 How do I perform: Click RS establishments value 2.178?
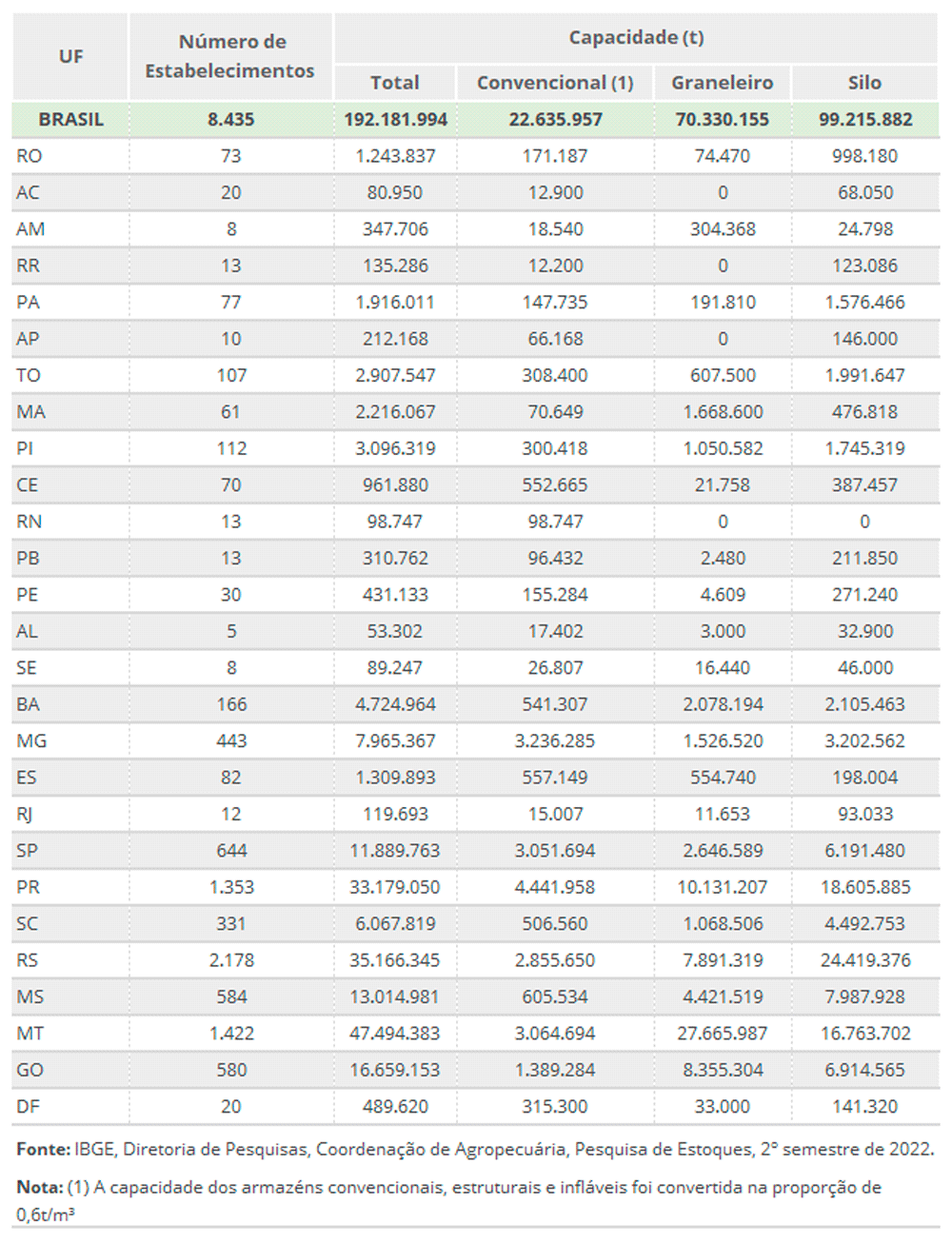pos(231,960)
